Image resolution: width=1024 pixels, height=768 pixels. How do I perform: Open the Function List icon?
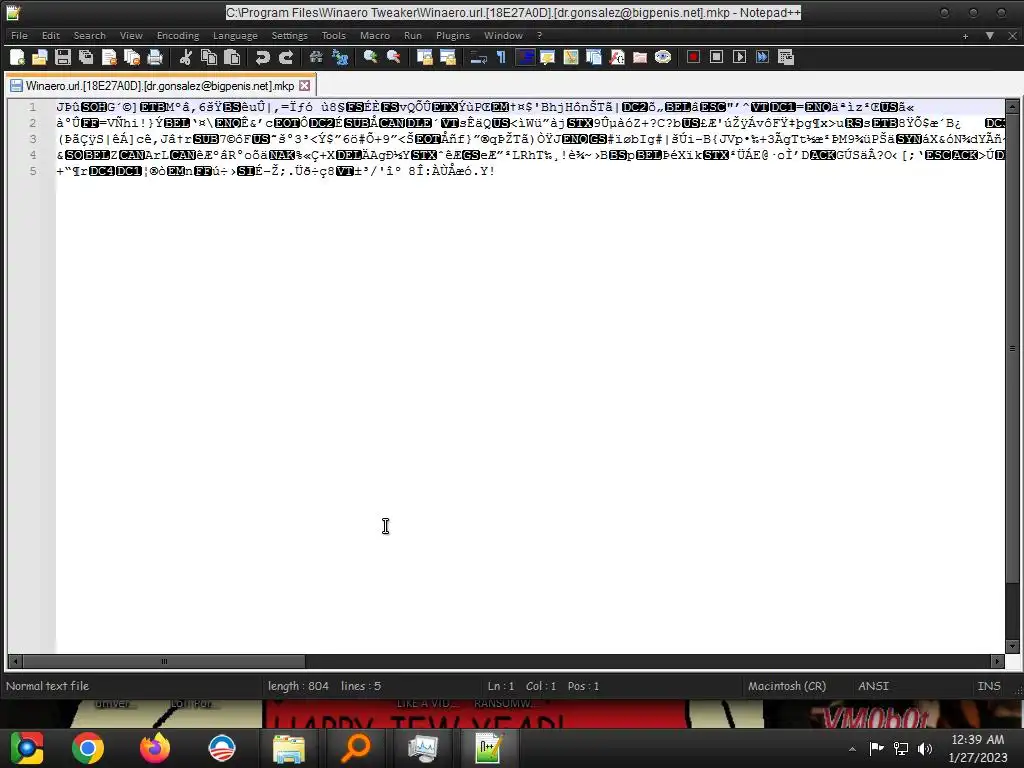click(x=616, y=57)
